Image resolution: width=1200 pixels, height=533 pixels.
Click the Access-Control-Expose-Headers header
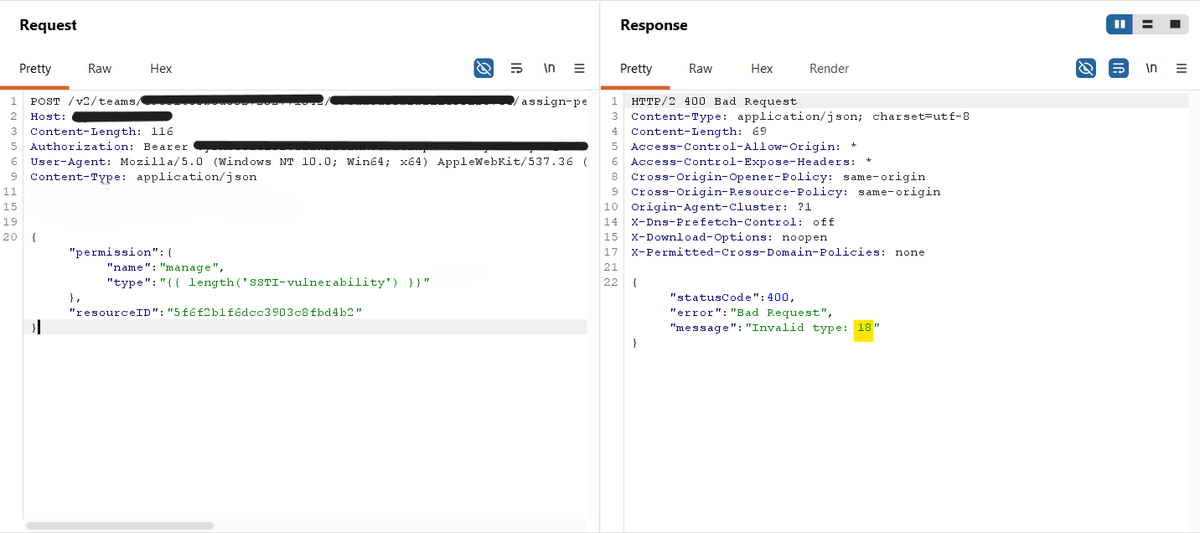coord(751,161)
